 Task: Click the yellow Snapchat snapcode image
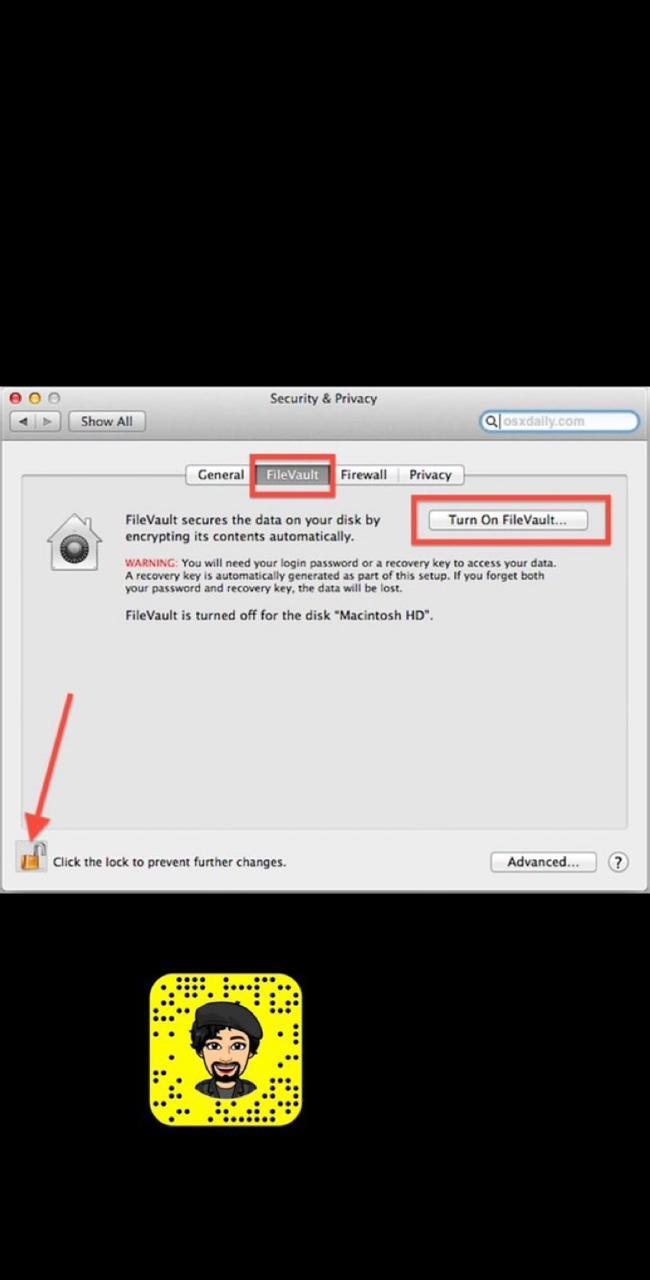pyautogui.click(x=226, y=1049)
